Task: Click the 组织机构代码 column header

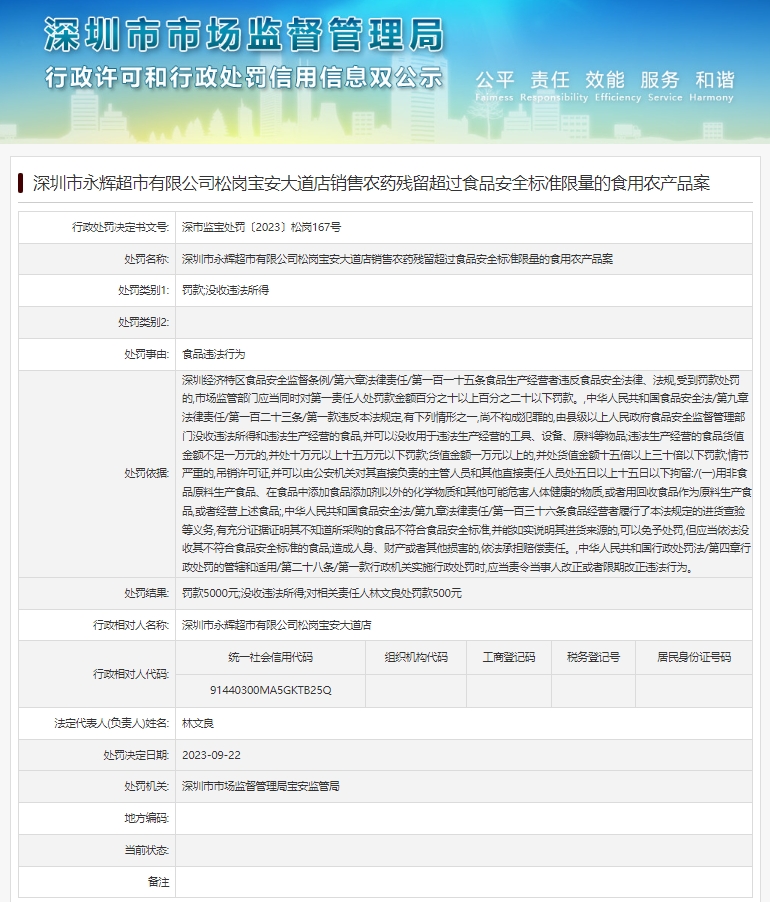Action: [416, 657]
